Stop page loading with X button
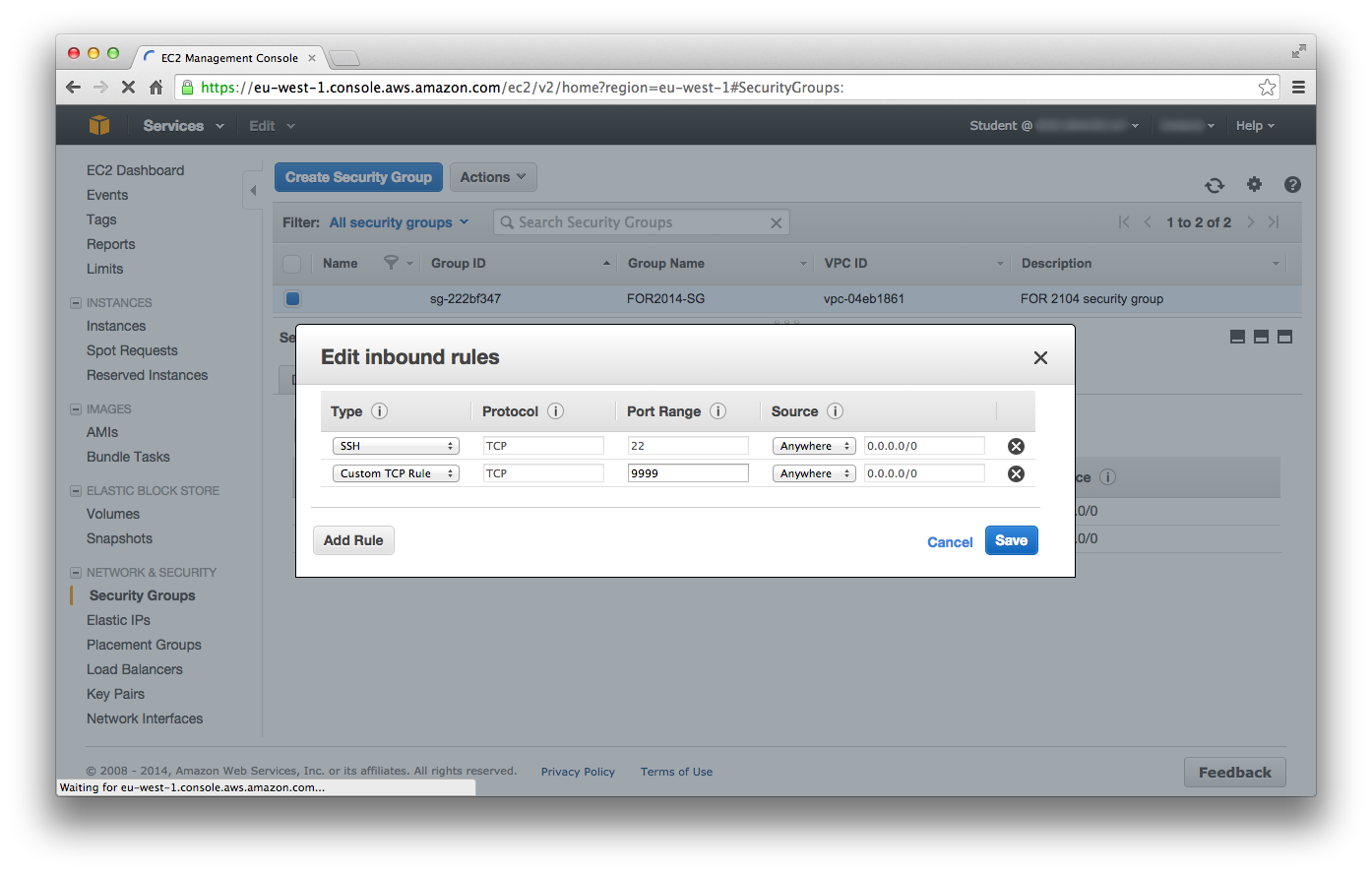This screenshot has height=874, width=1372. (128, 87)
